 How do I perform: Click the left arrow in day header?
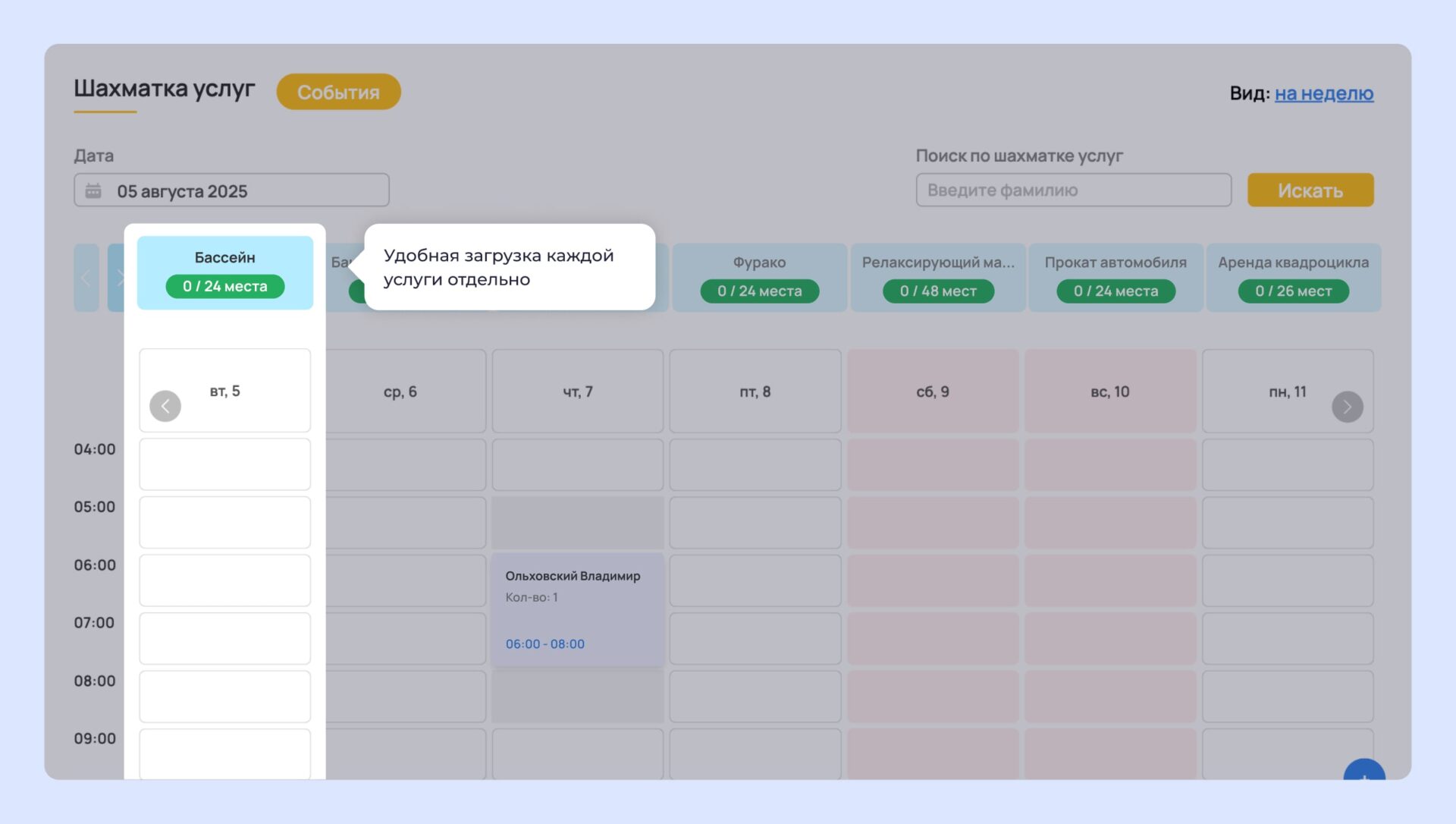[x=165, y=406]
